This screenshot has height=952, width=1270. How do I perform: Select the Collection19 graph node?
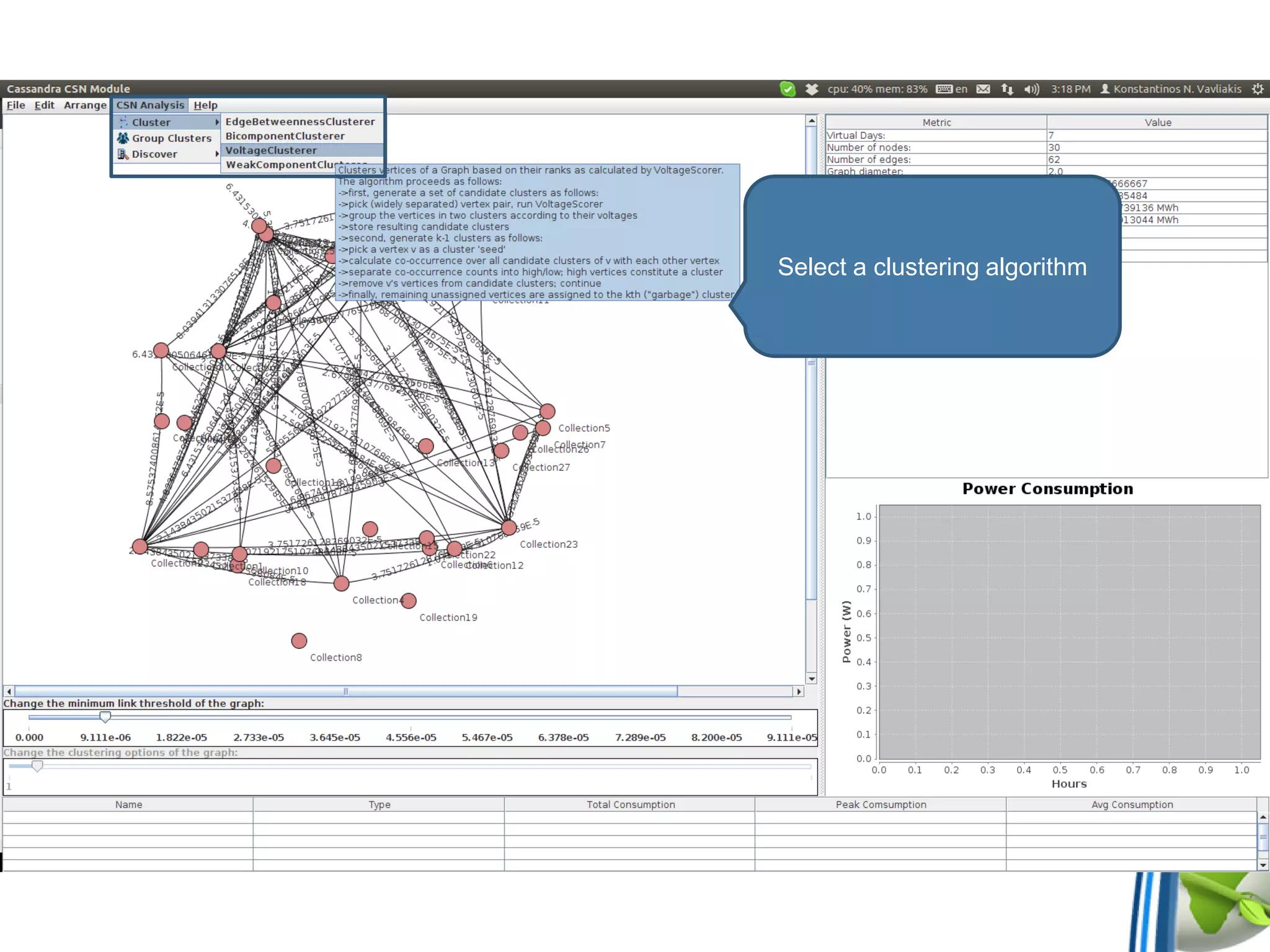coord(409,601)
